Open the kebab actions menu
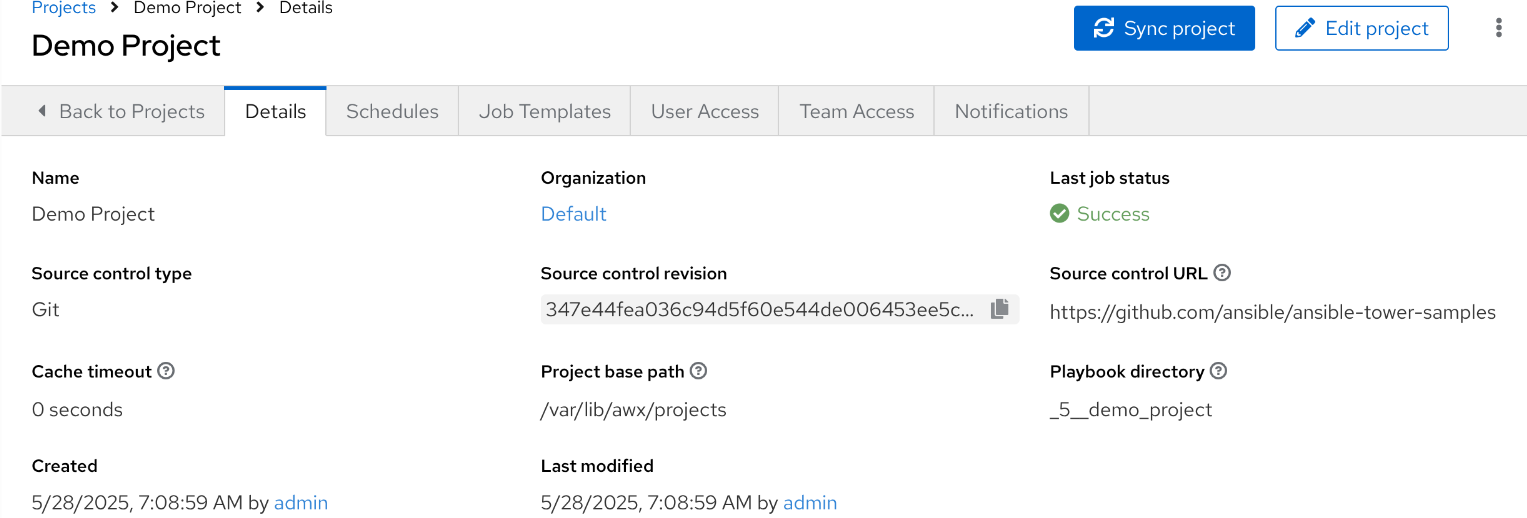 [x=1498, y=28]
